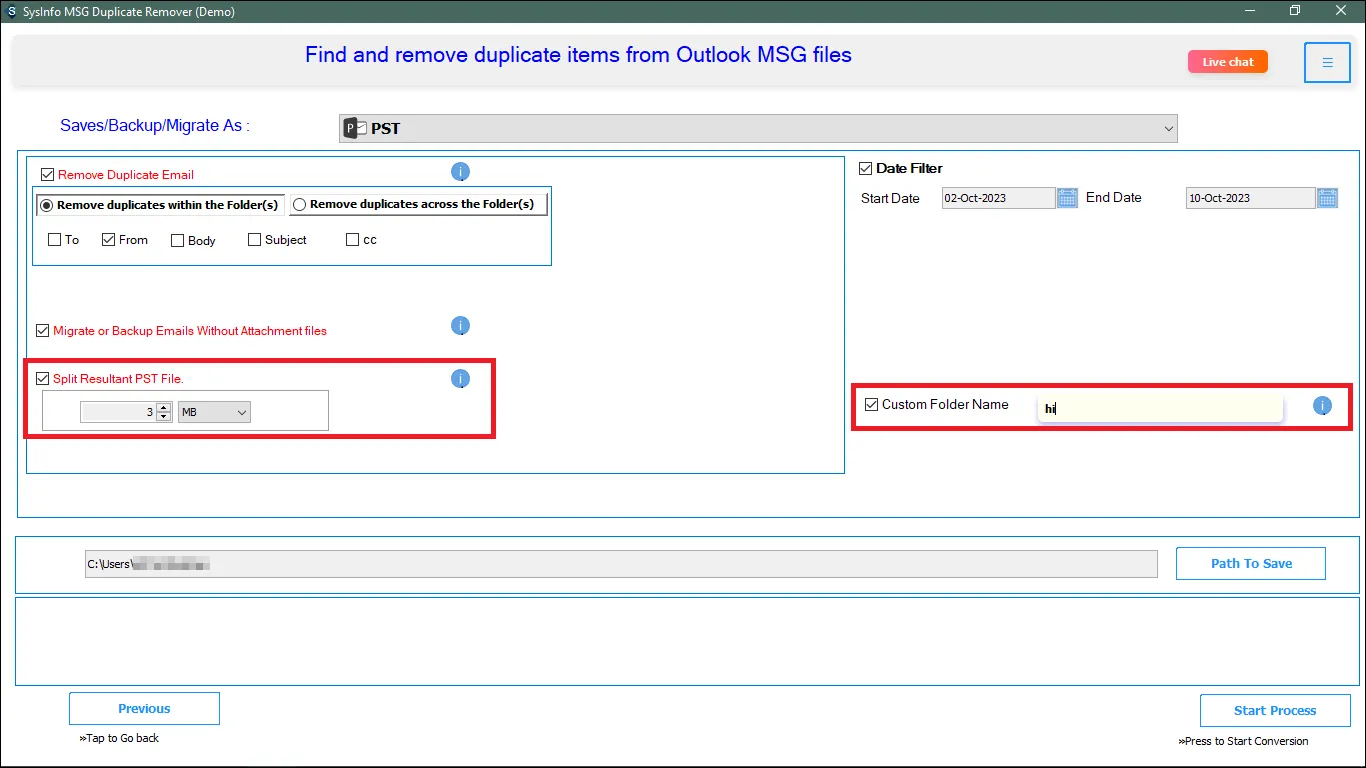The height and width of the screenshot is (768, 1366).
Task: Select Remove duplicates across the Folder(s)
Action: coord(299,205)
